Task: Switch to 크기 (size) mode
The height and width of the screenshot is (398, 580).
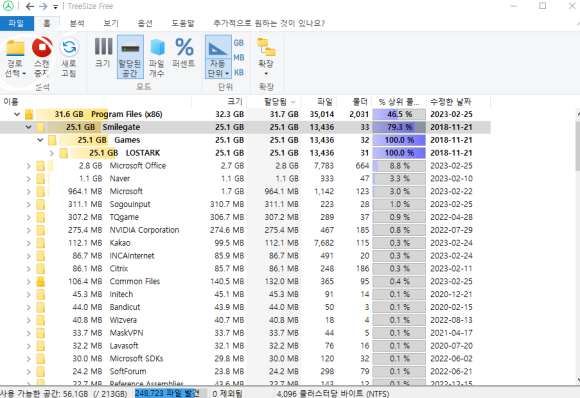Action: coord(103,53)
